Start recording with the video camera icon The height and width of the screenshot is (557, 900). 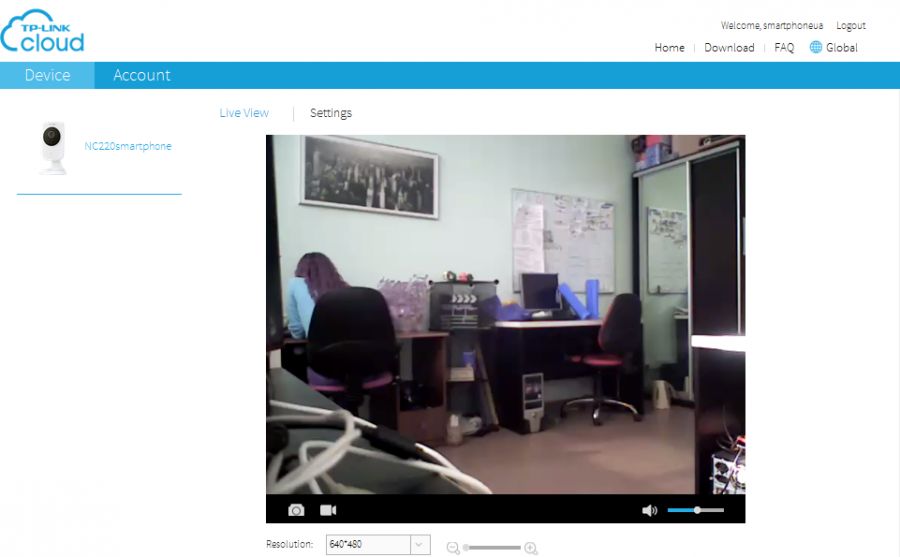[x=328, y=510]
